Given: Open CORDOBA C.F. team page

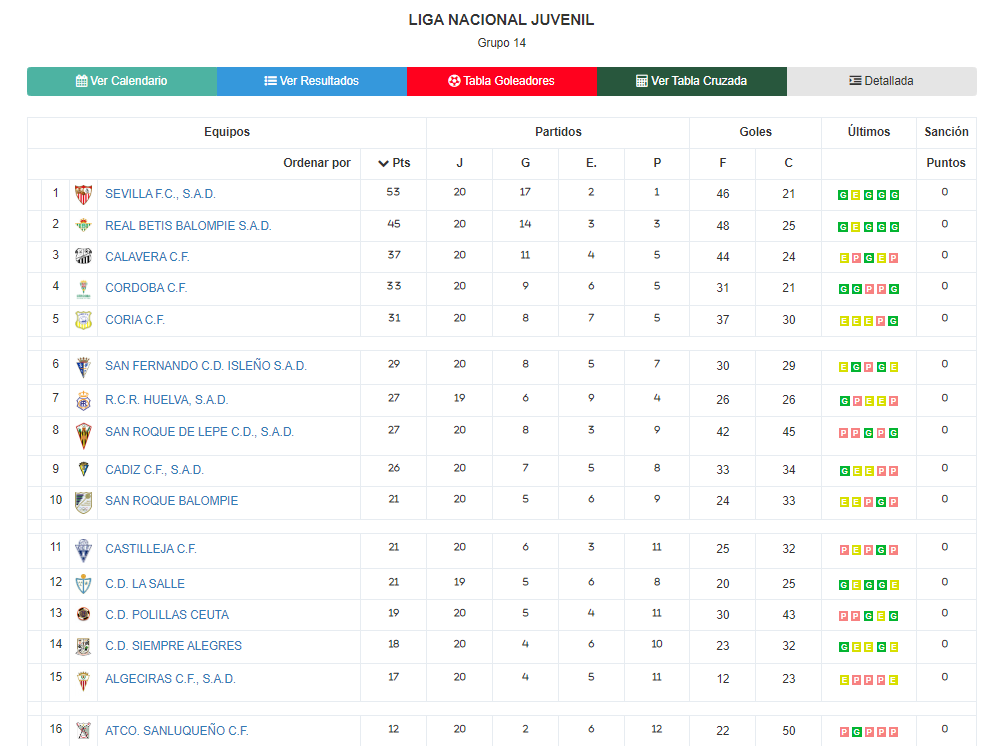Looking at the screenshot, I should point(146,288).
